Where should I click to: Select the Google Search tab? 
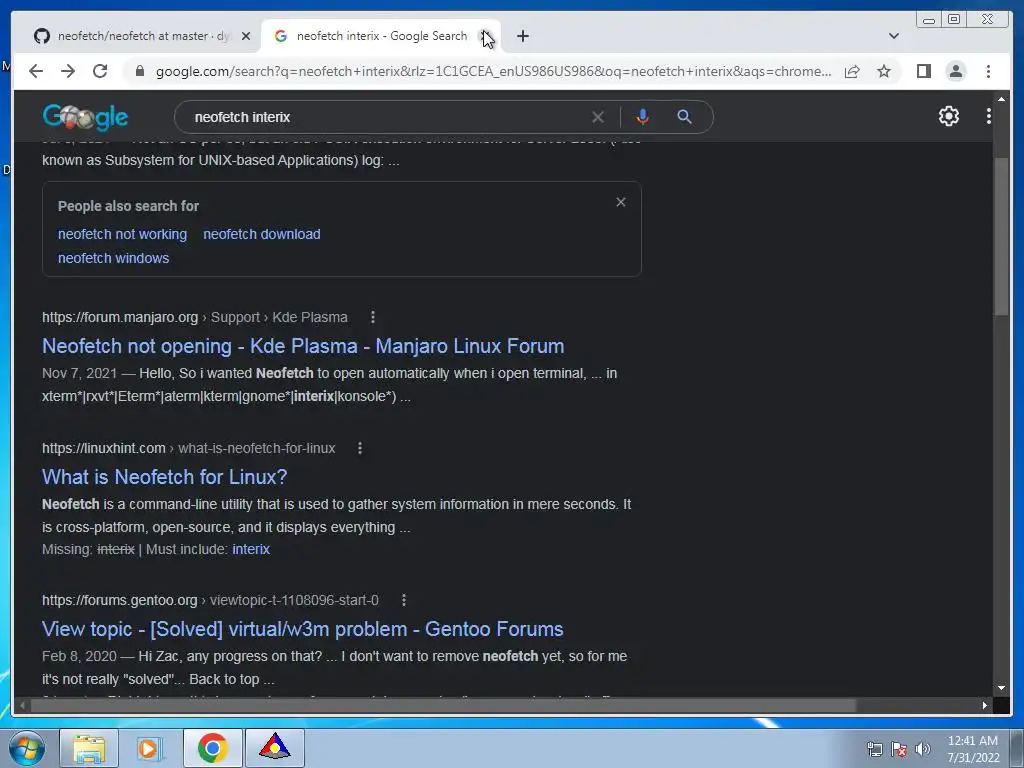point(382,37)
